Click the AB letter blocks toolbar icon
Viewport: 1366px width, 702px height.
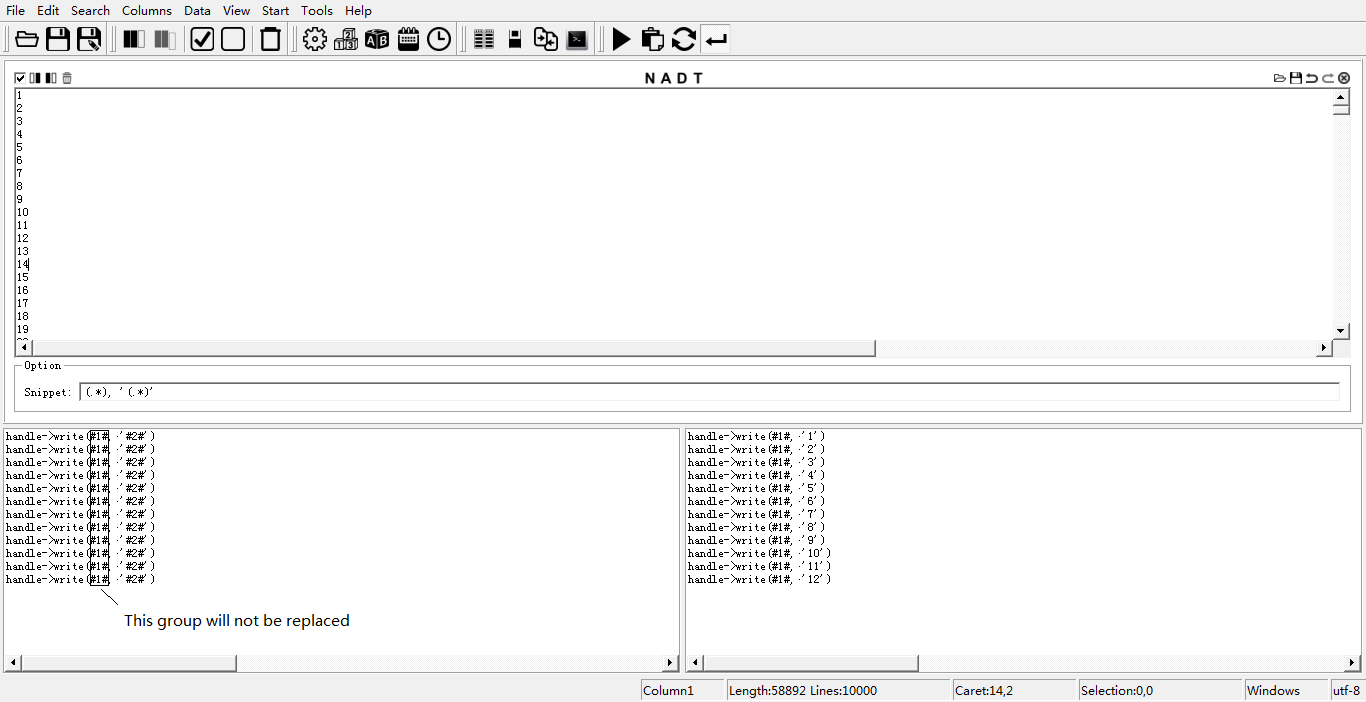click(377, 39)
